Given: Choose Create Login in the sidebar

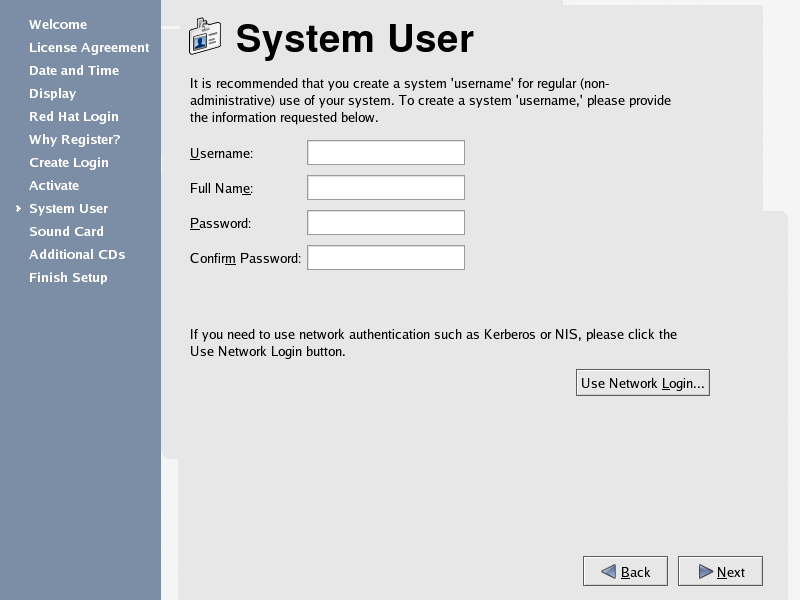Looking at the screenshot, I should coord(69,163).
